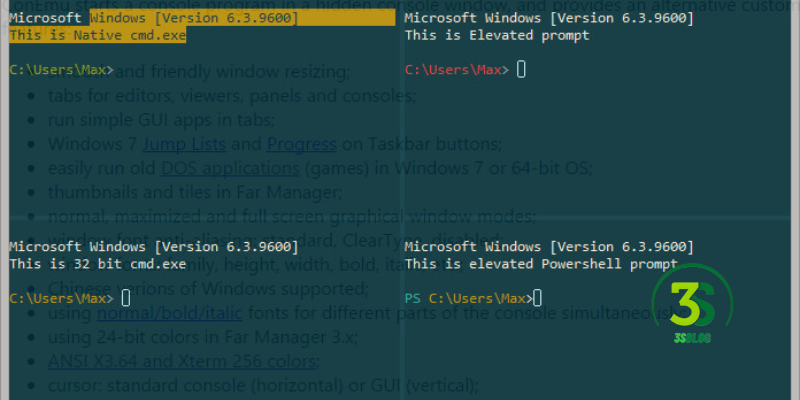This screenshot has height=400, width=800.
Task: Place cursor in the 32 bit cmd.exe prompt
Action: [x=125, y=298]
